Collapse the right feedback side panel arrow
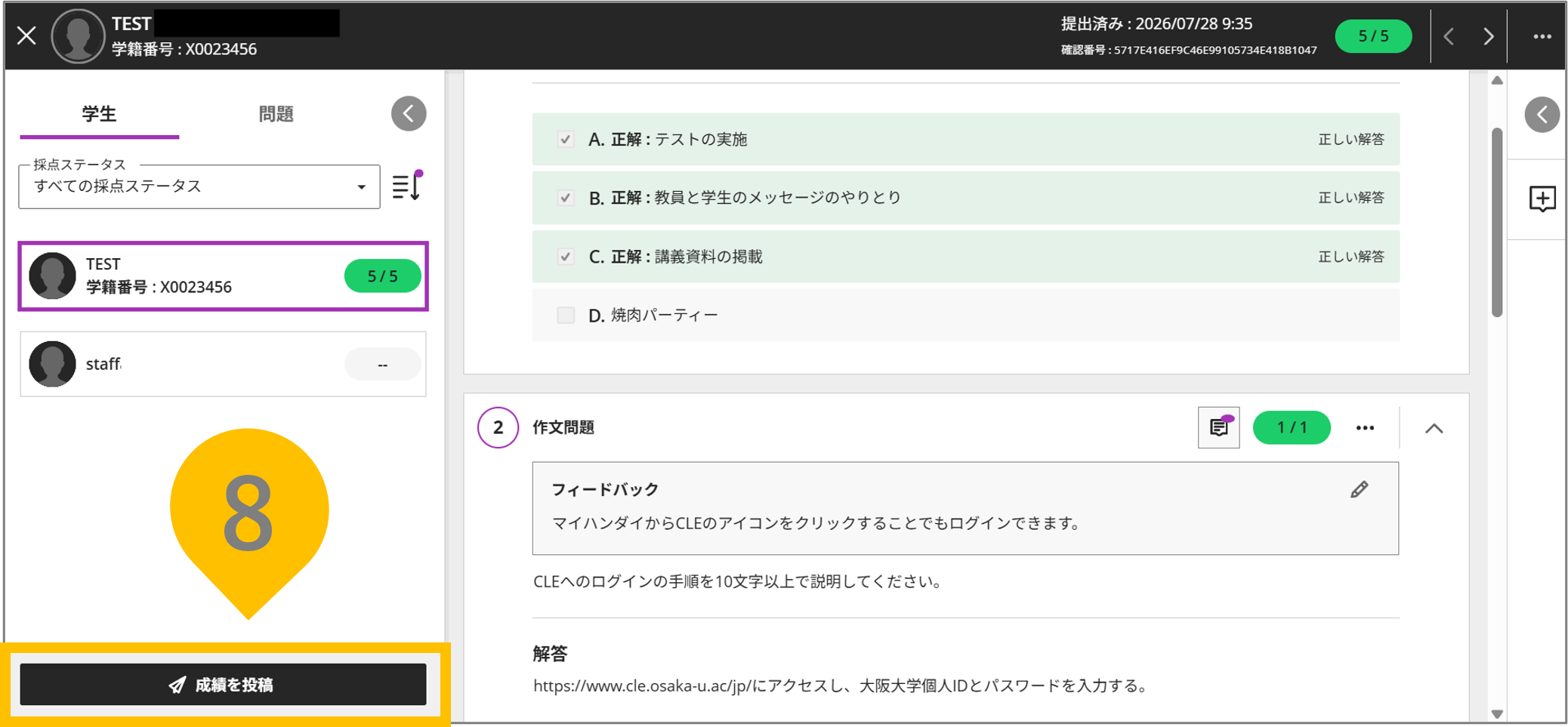This screenshot has height=727, width=1568. [x=1542, y=115]
